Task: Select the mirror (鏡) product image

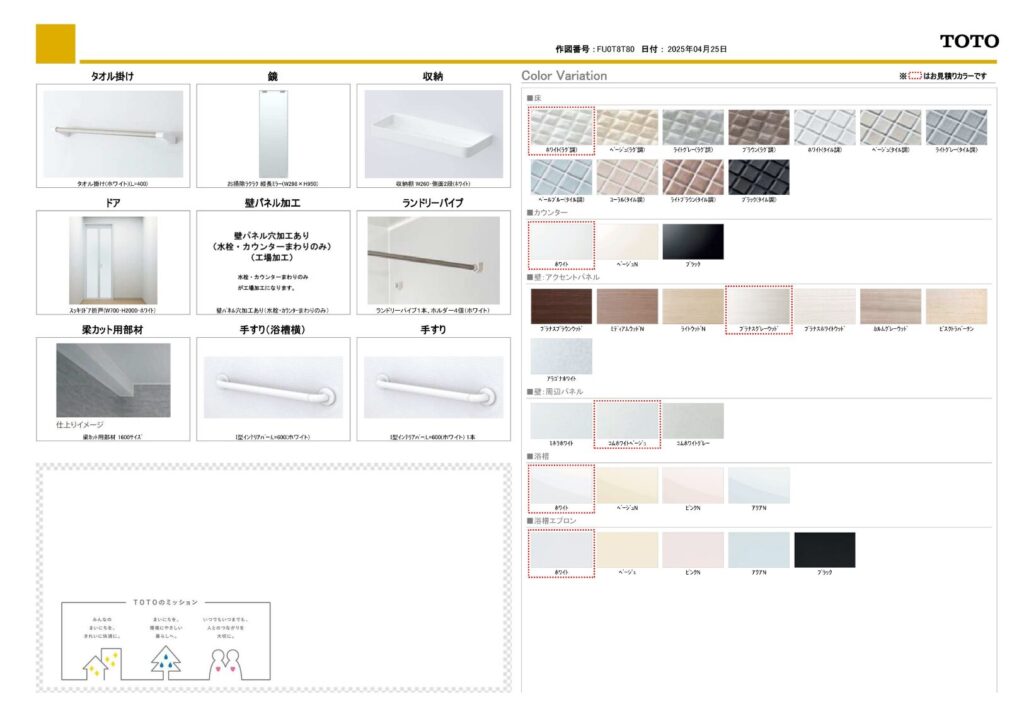Action: 273,133
